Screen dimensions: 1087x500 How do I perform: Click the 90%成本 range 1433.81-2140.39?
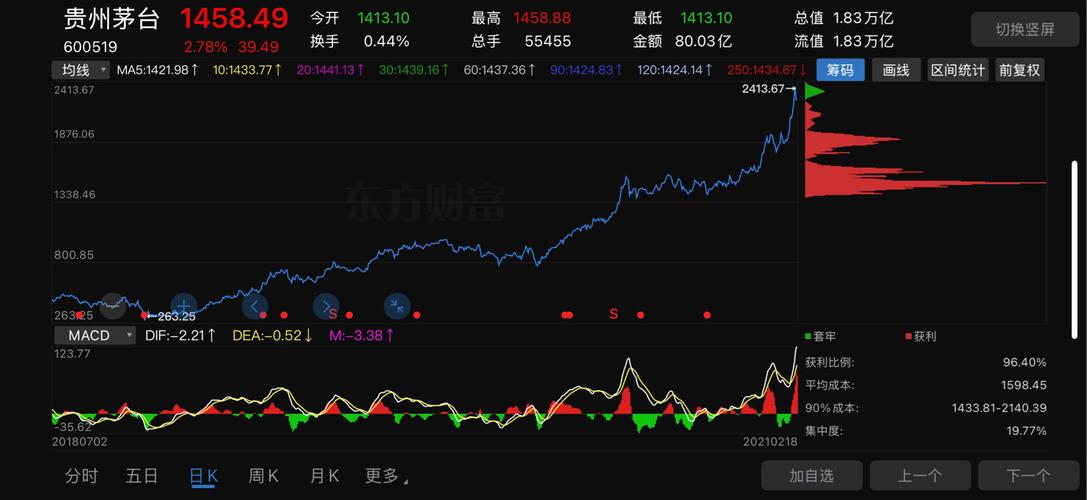click(999, 408)
